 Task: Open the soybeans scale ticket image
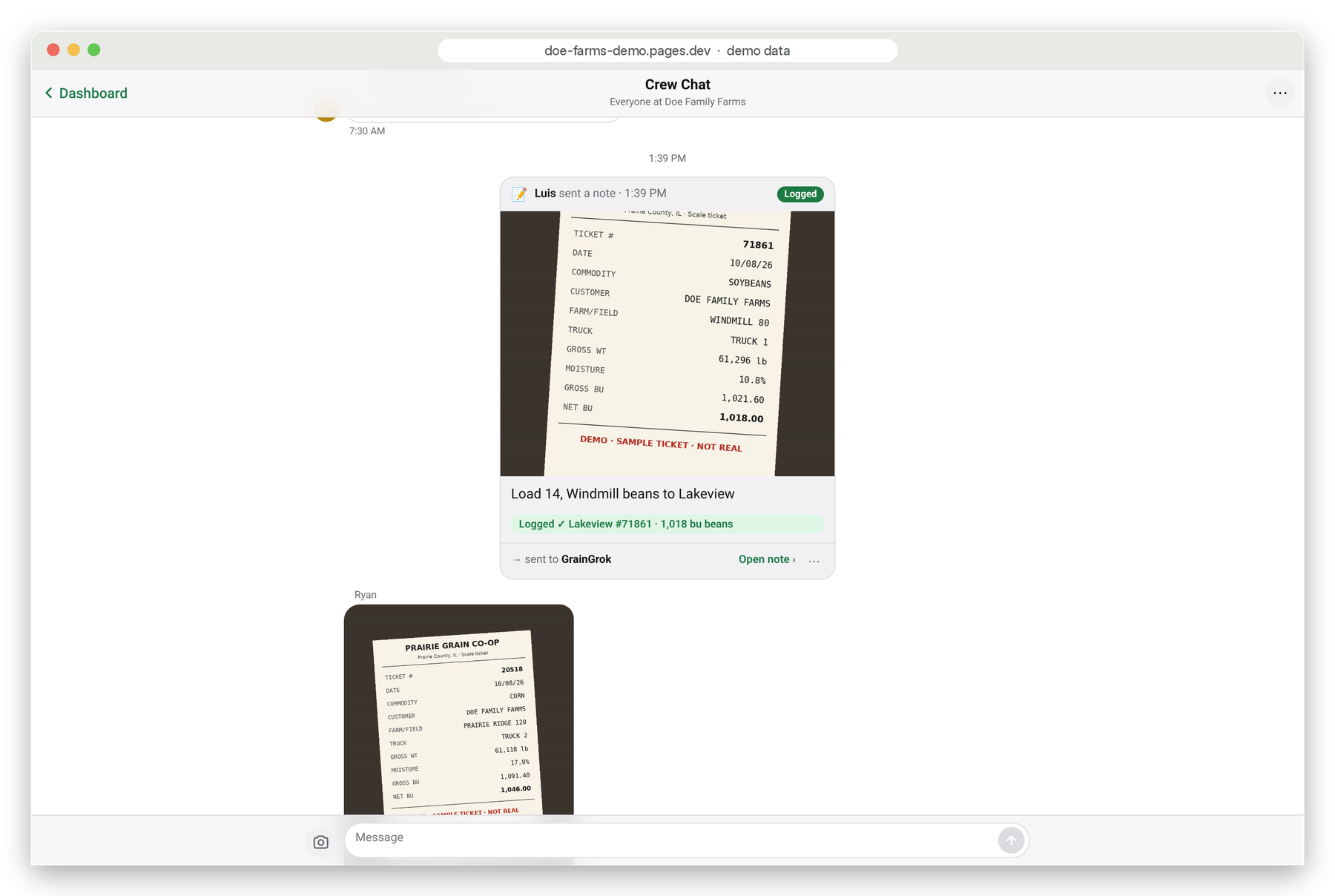pyautogui.click(x=667, y=343)
